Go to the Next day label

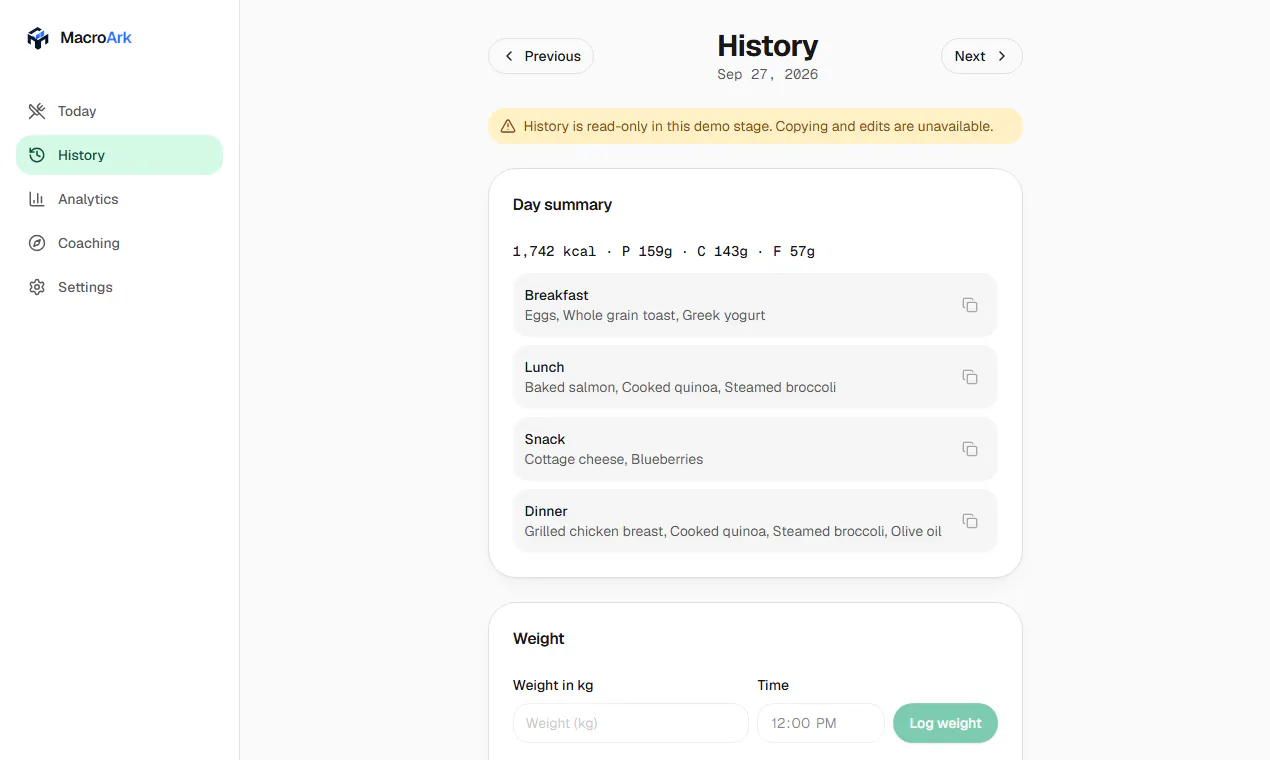[x=970, y=56]
